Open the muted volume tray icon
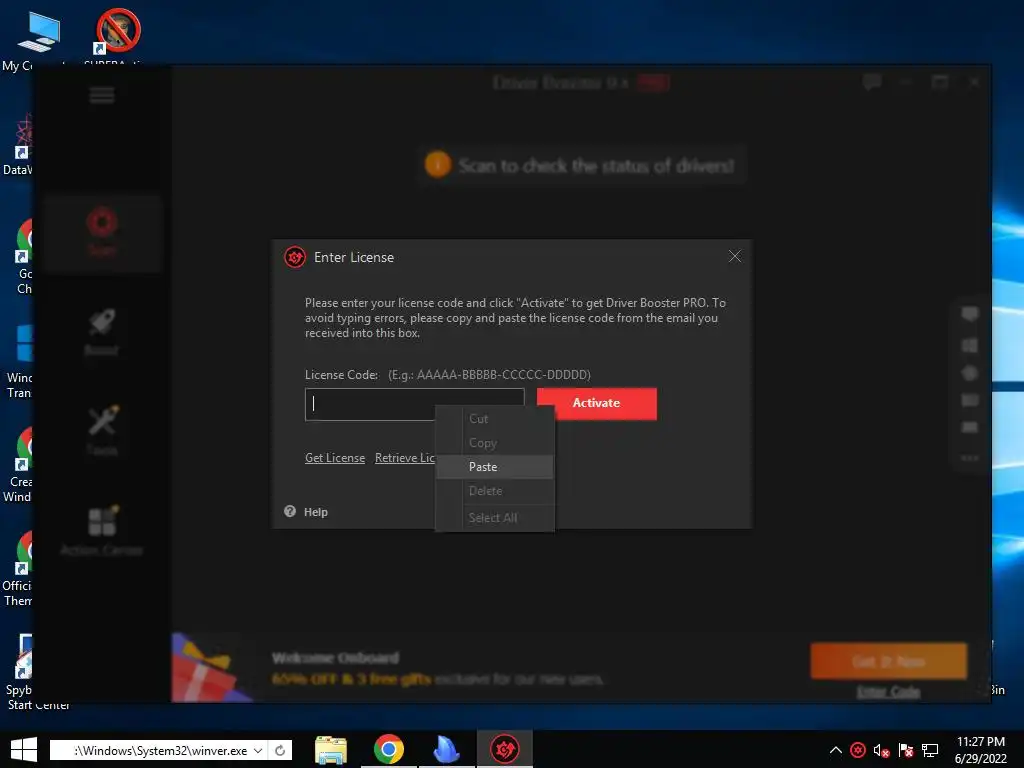1024x768 pixels. click(882, 750)
